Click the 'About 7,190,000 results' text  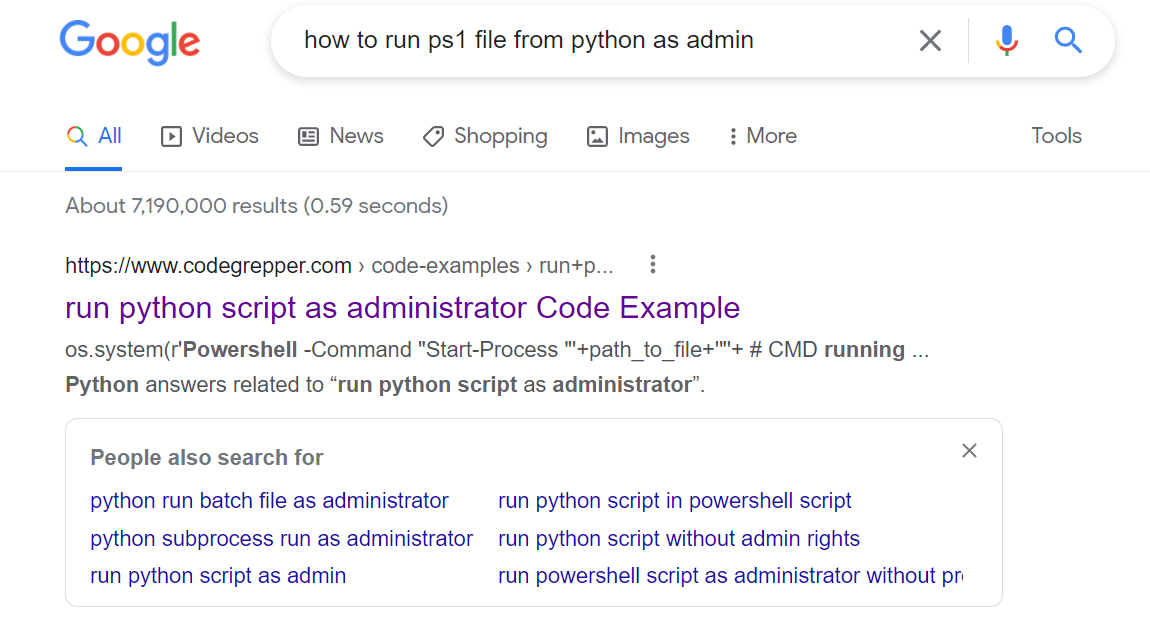257,206
